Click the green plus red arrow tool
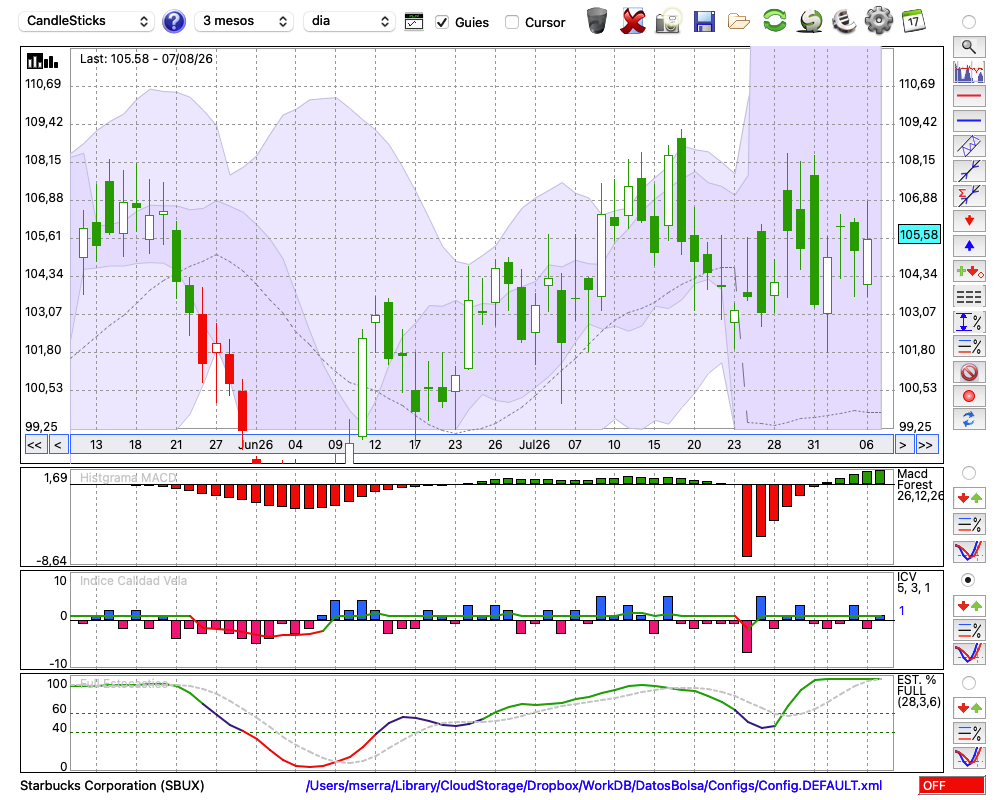This screenshot has height=800, width=1000. [969, 271]
